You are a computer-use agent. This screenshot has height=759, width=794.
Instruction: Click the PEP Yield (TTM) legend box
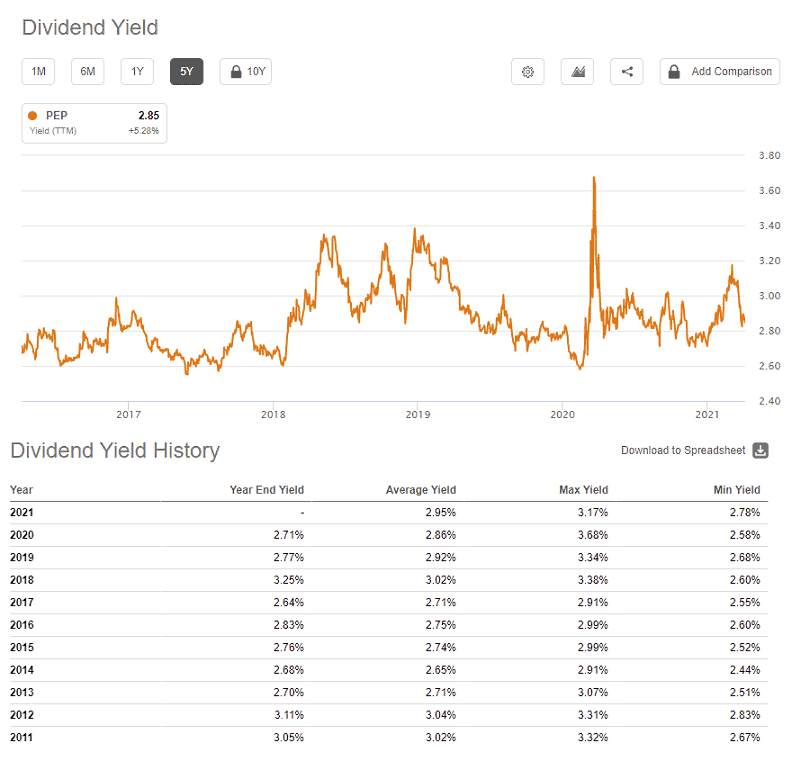click(x=95, y=123)
